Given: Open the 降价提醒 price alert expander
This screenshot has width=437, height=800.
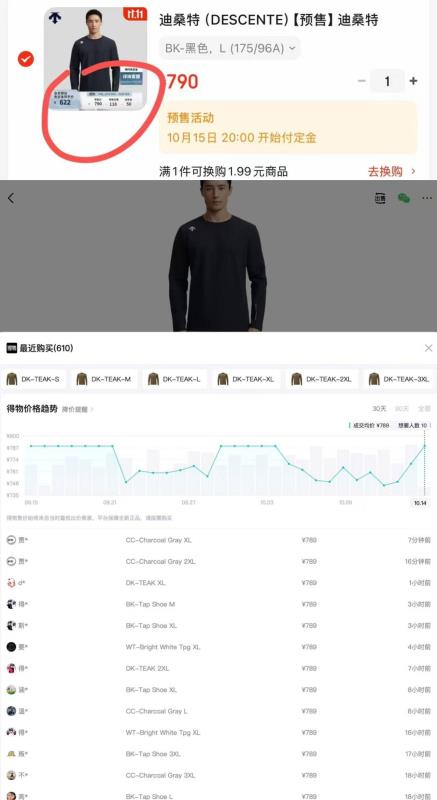Looking at the screenshot, I should pyautogui.click(x=78, y=409).
